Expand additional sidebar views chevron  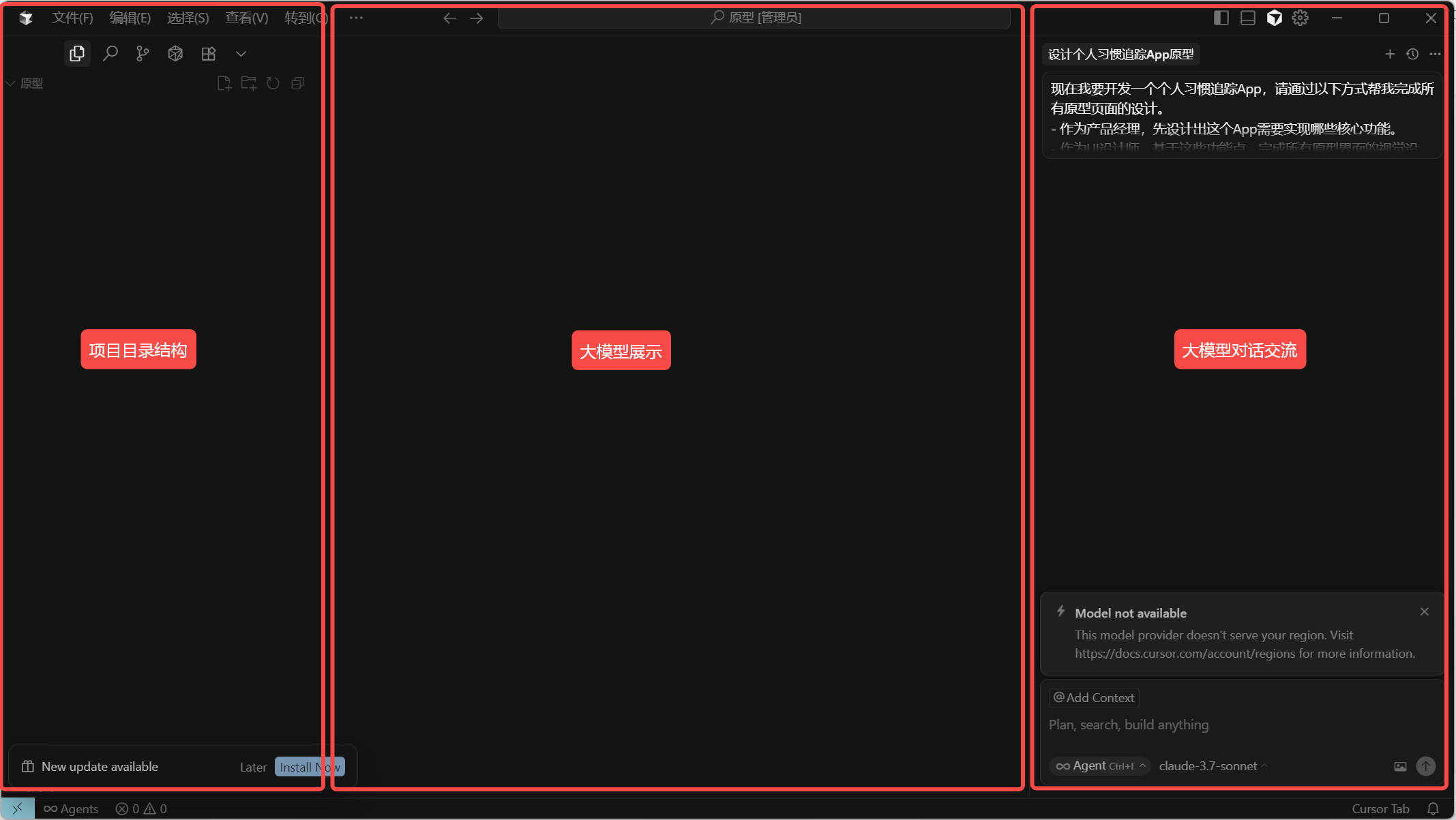[241, 53]
